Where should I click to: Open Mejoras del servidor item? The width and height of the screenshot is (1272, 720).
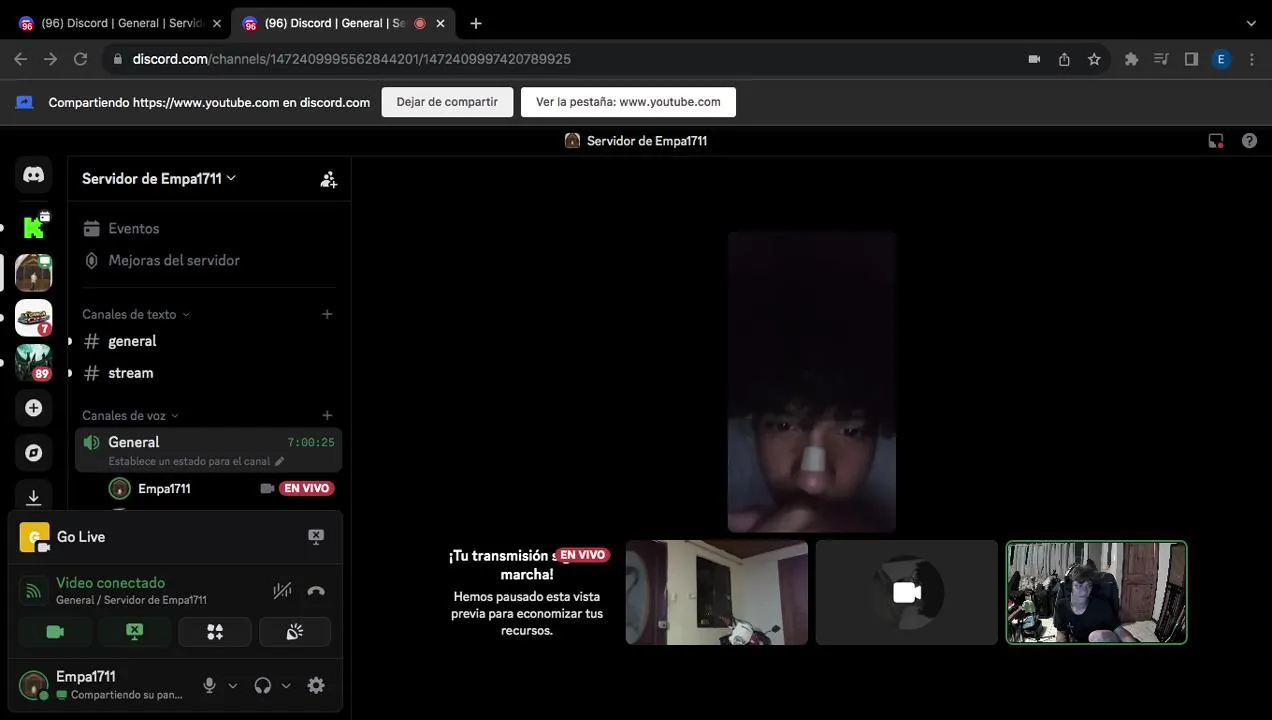pyautogui.click(x=208, y=260)
